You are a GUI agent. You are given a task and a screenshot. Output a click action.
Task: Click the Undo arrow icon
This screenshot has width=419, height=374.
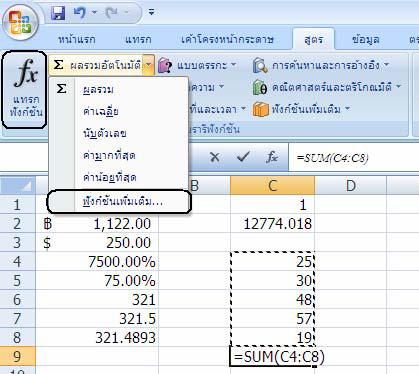tap(80, 13)
